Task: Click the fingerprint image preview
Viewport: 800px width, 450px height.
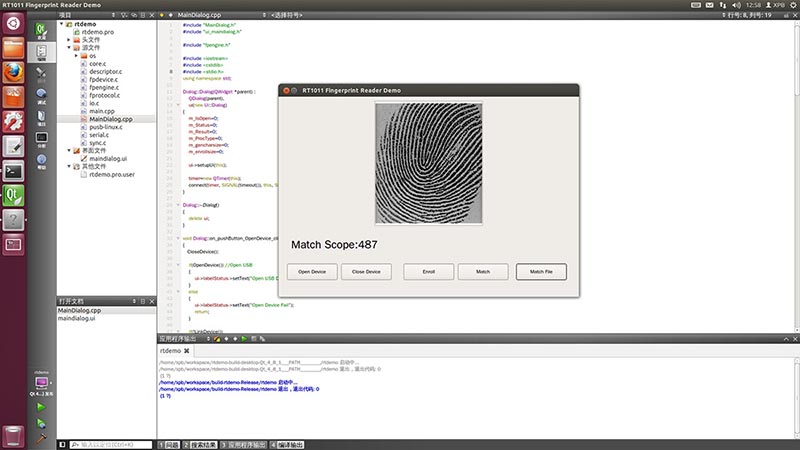Action: click(429, 163)
